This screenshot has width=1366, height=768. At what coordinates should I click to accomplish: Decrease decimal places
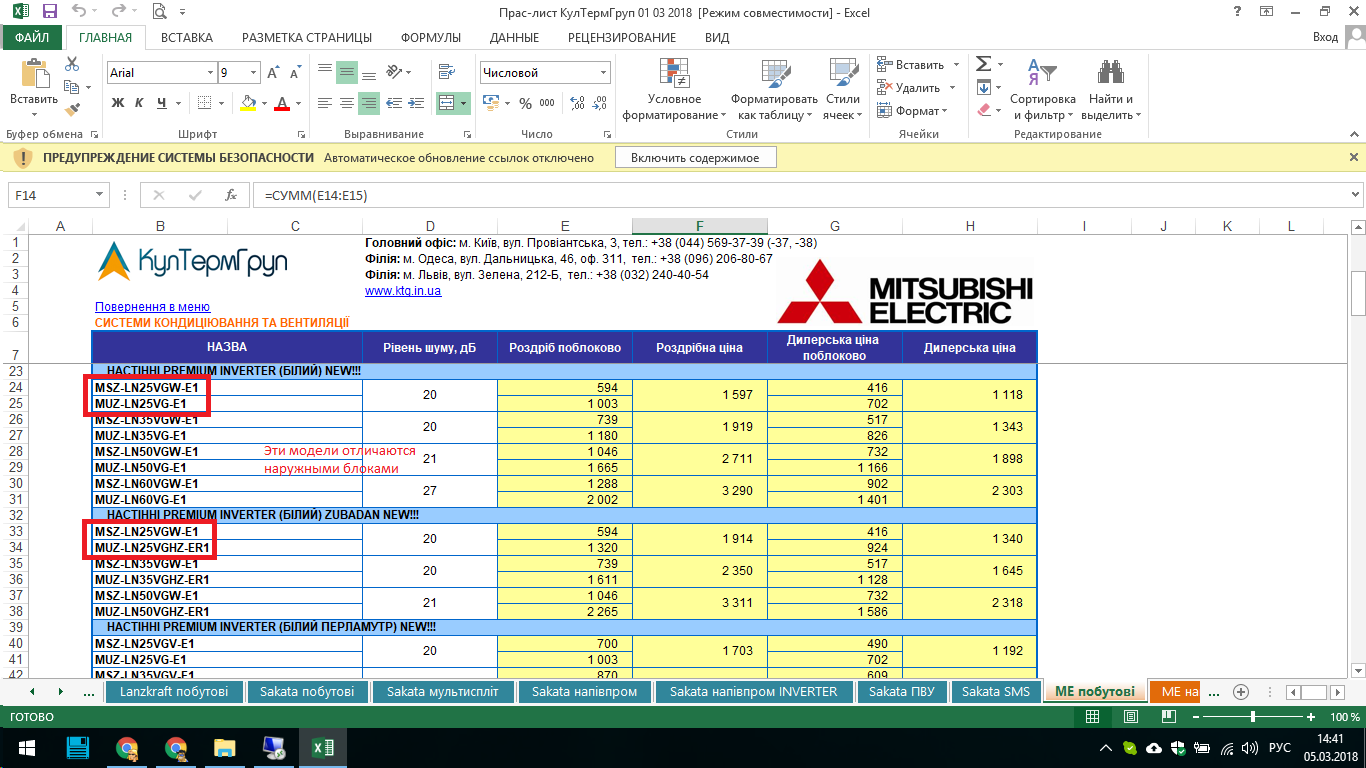597,103
